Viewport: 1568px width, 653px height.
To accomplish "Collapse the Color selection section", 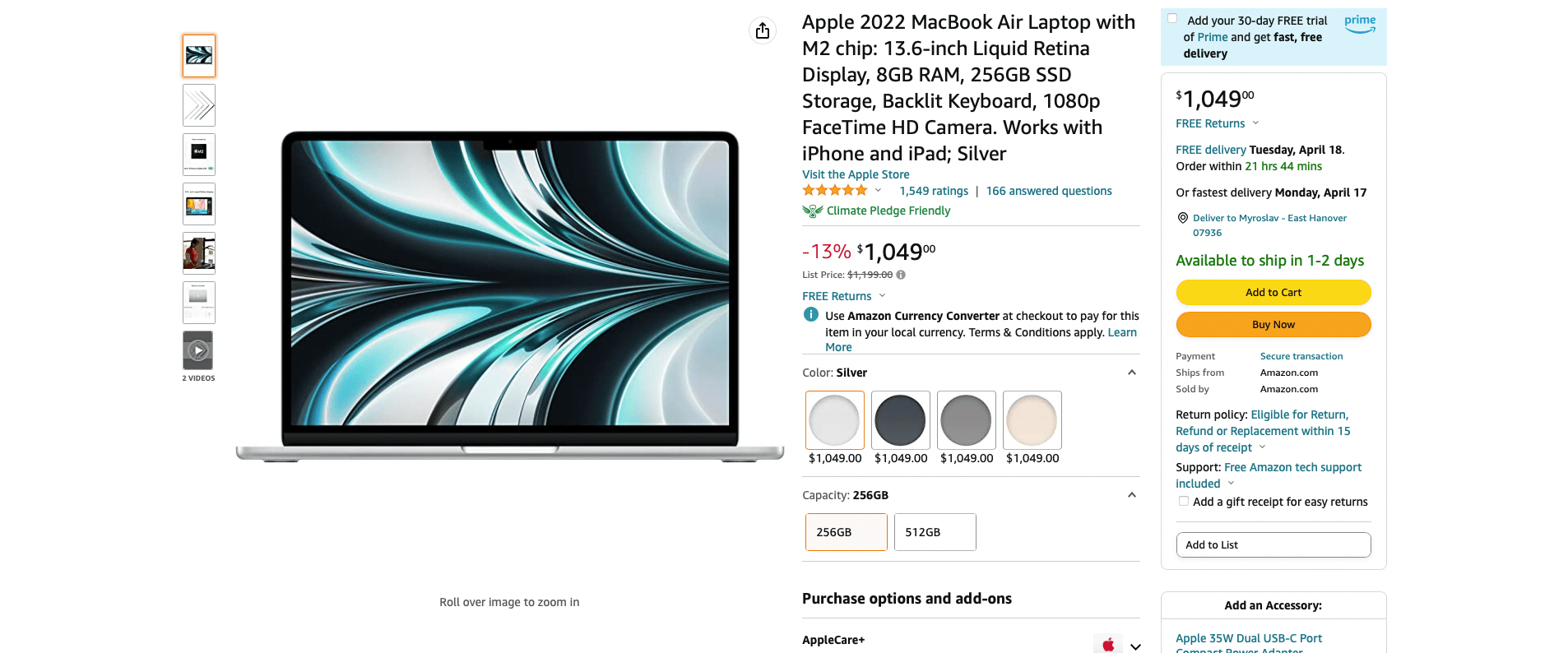I will click(1132, 372).
